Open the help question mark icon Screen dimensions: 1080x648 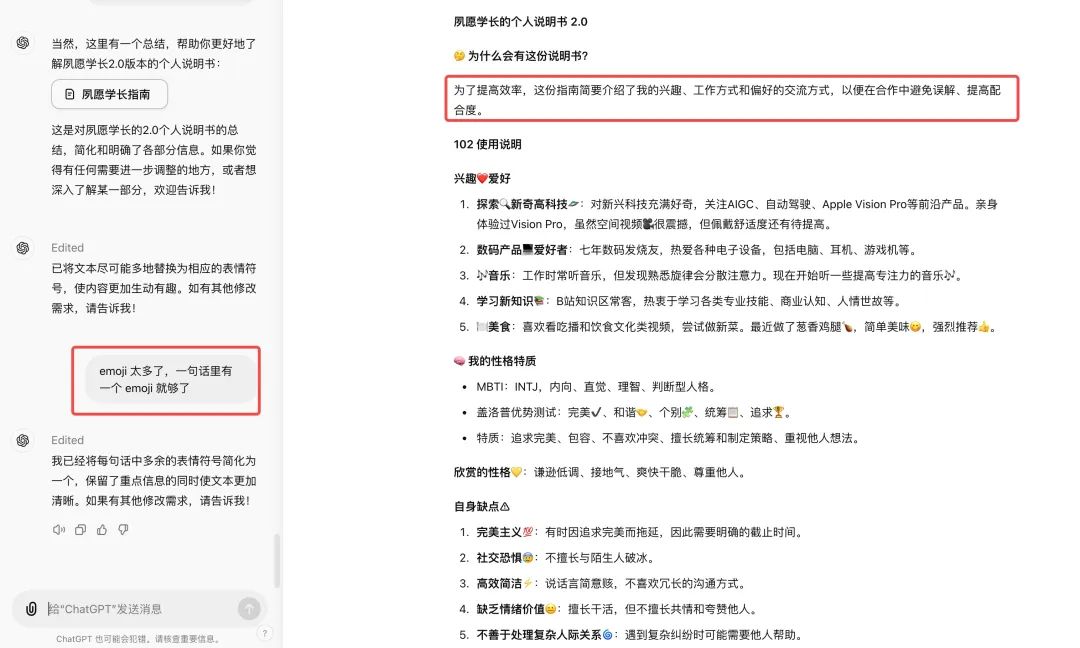point(264,633)
